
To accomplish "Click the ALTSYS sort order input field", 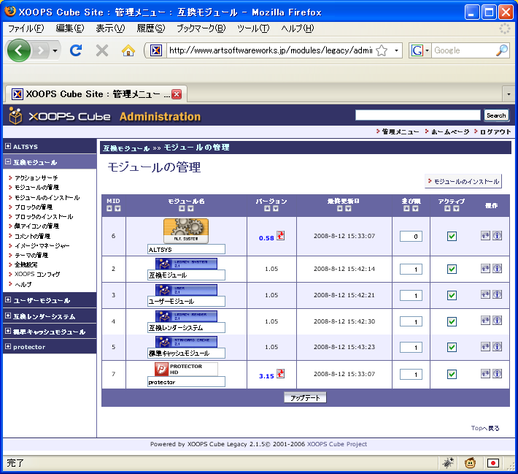I will pyautogui.click(x=411, y=236).
